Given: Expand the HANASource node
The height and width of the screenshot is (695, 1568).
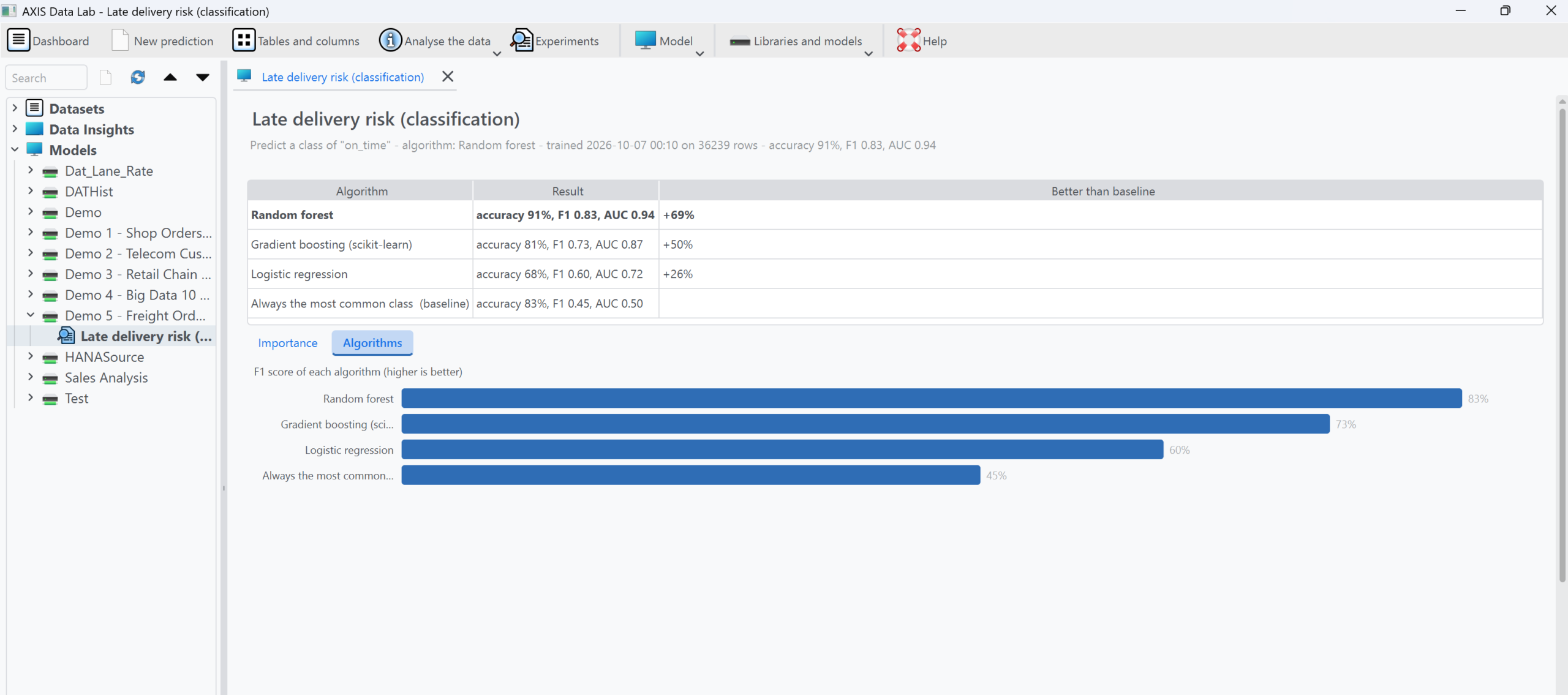Looking at the screenshot, I should tap(31, 357).
